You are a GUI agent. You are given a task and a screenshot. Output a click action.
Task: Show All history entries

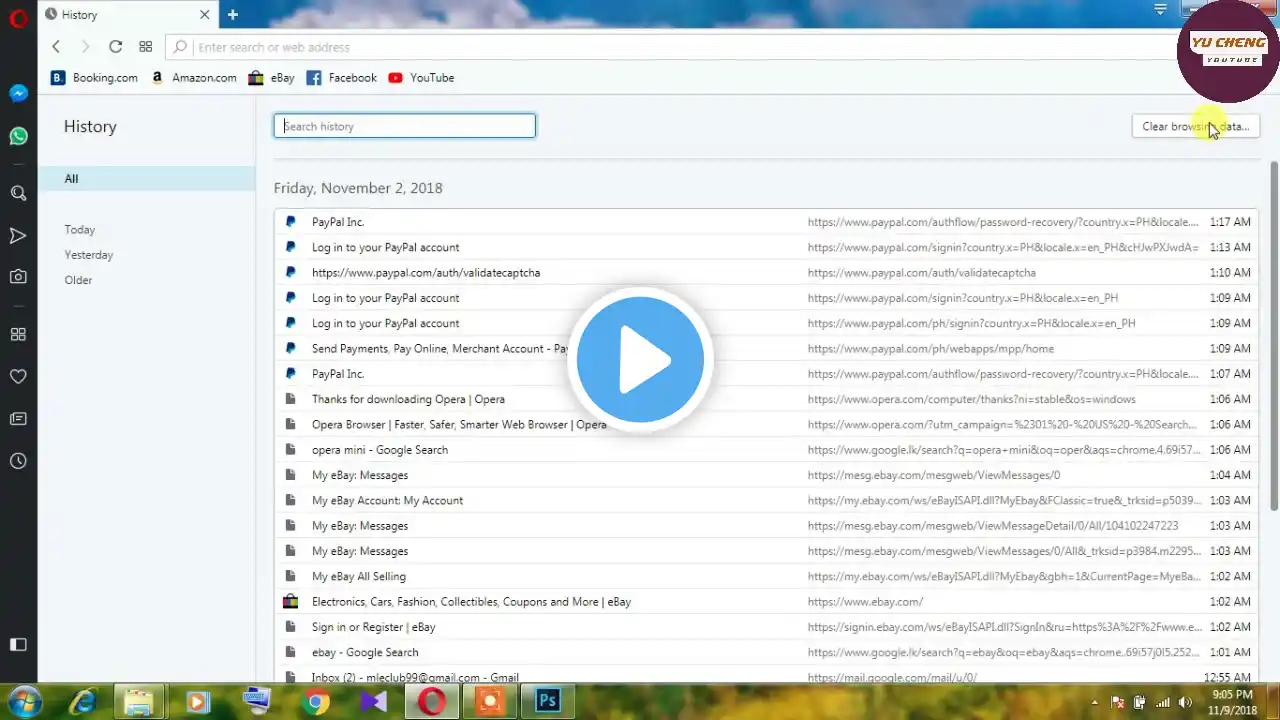click(x=147, y=179)
